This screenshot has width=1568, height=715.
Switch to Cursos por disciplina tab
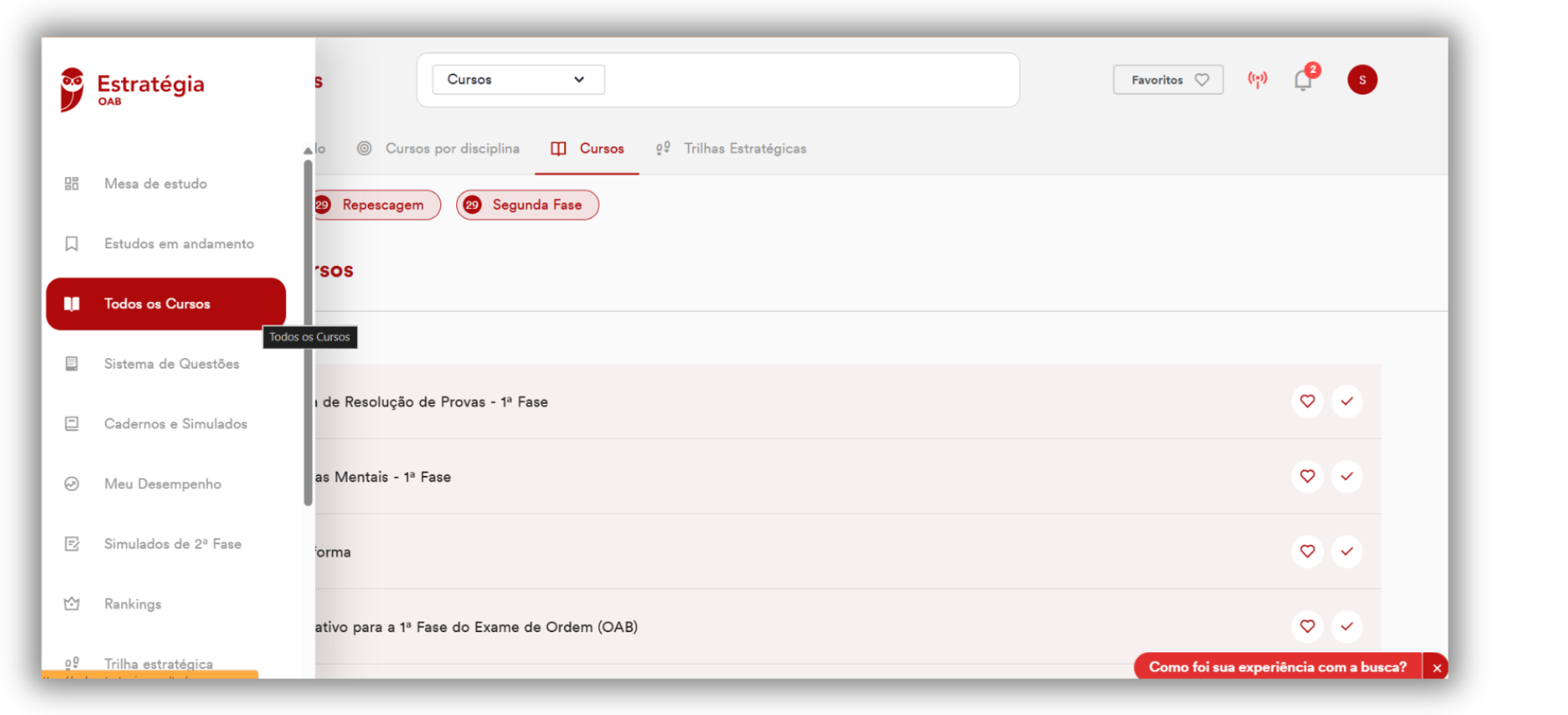point(438,148)
